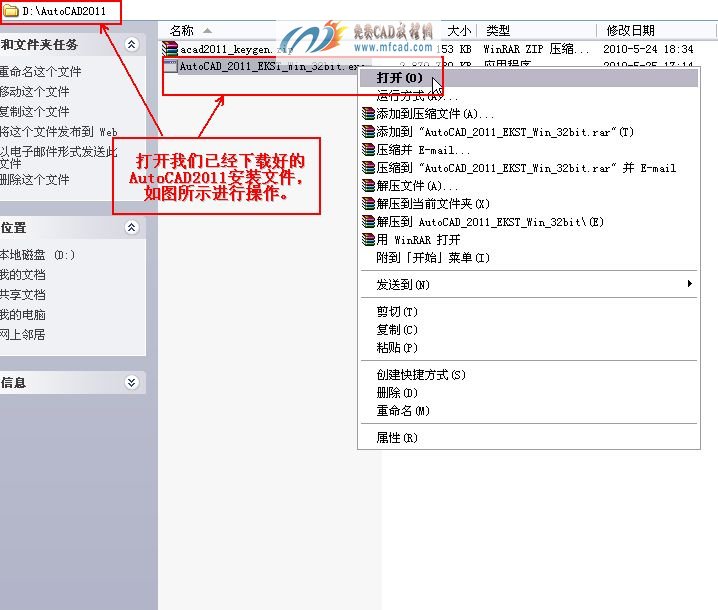Collapse the 位置 panel chevron

(x=131, y=227)
